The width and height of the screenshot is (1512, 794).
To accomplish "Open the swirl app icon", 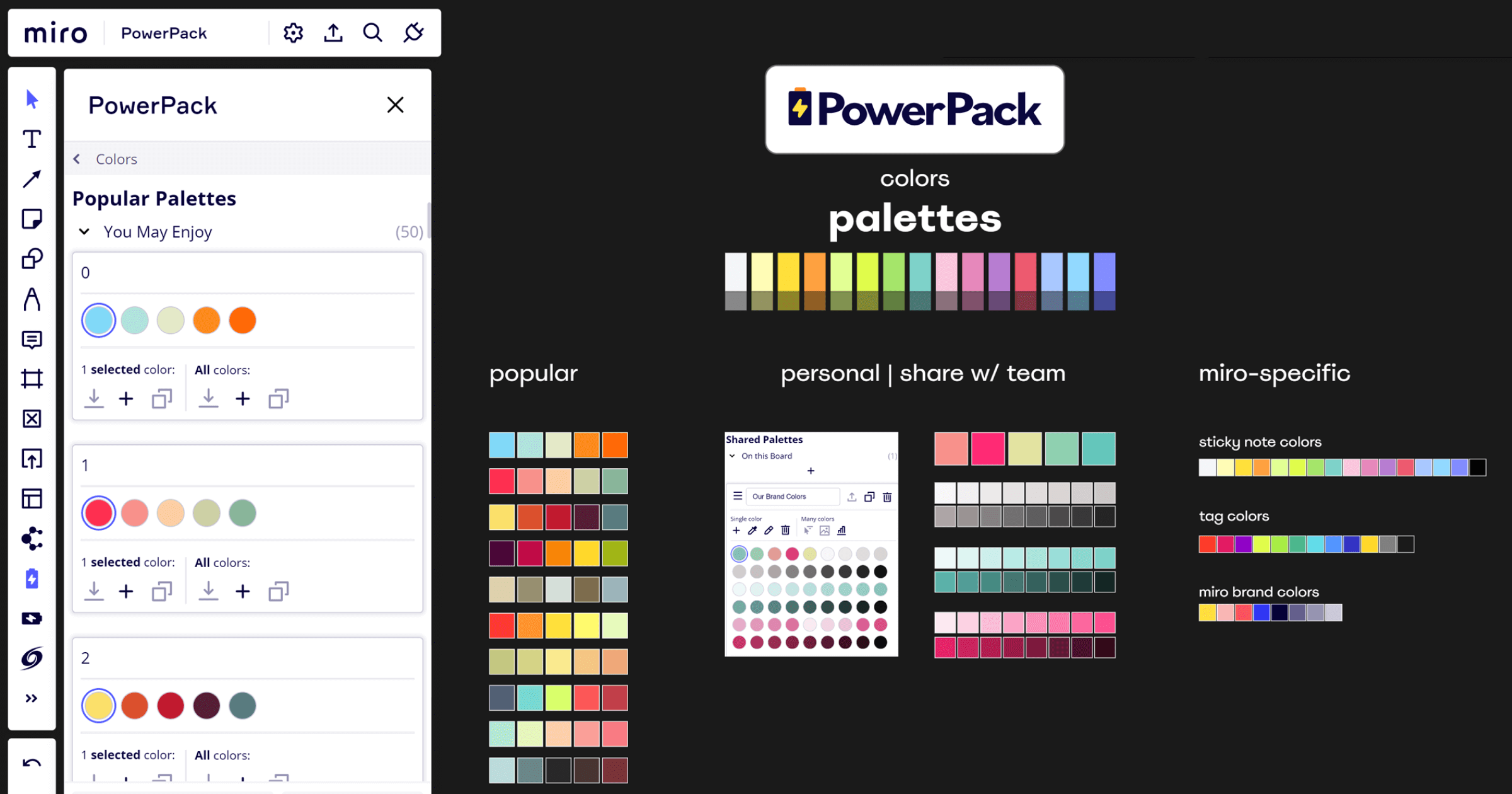I will [31, 659].
